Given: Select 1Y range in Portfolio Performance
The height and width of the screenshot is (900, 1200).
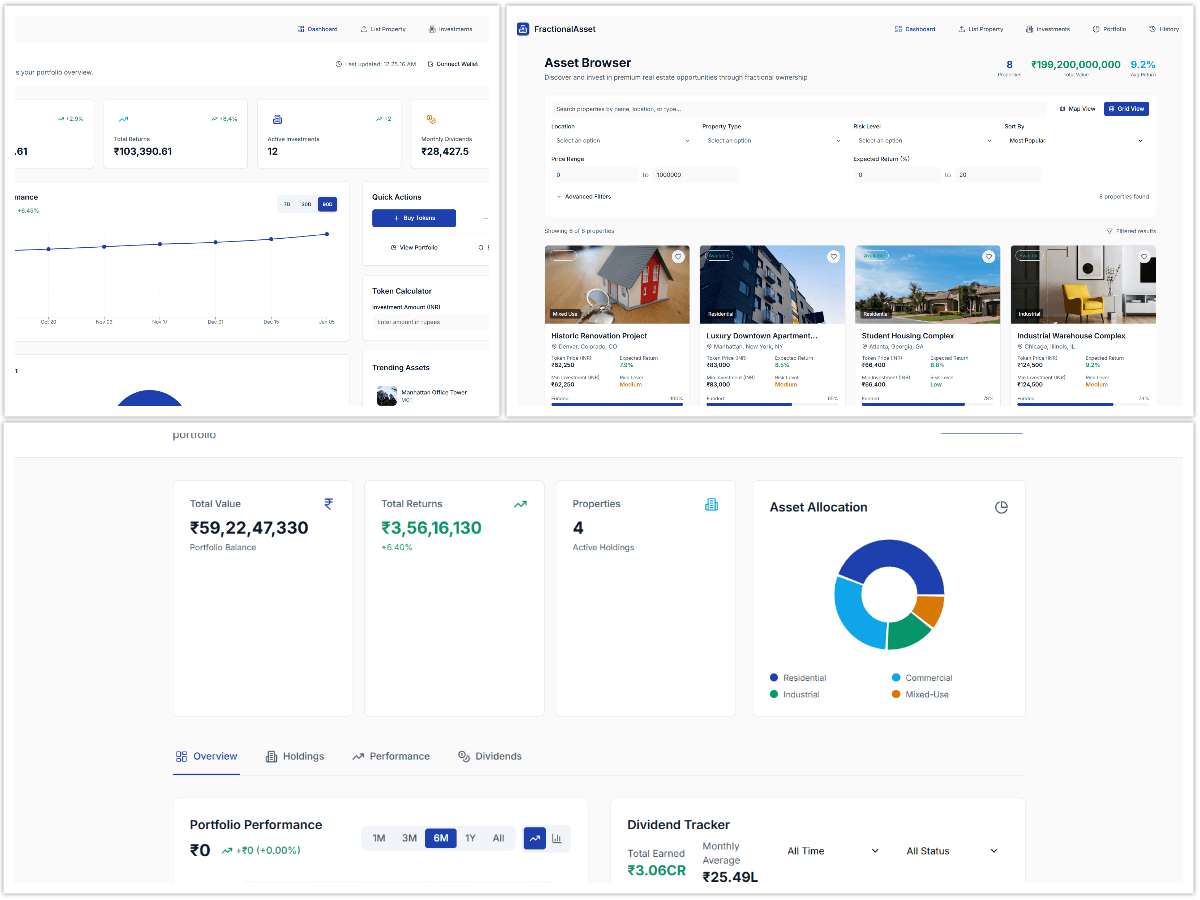Looking at the screenshot, I should tap(470, 838).
